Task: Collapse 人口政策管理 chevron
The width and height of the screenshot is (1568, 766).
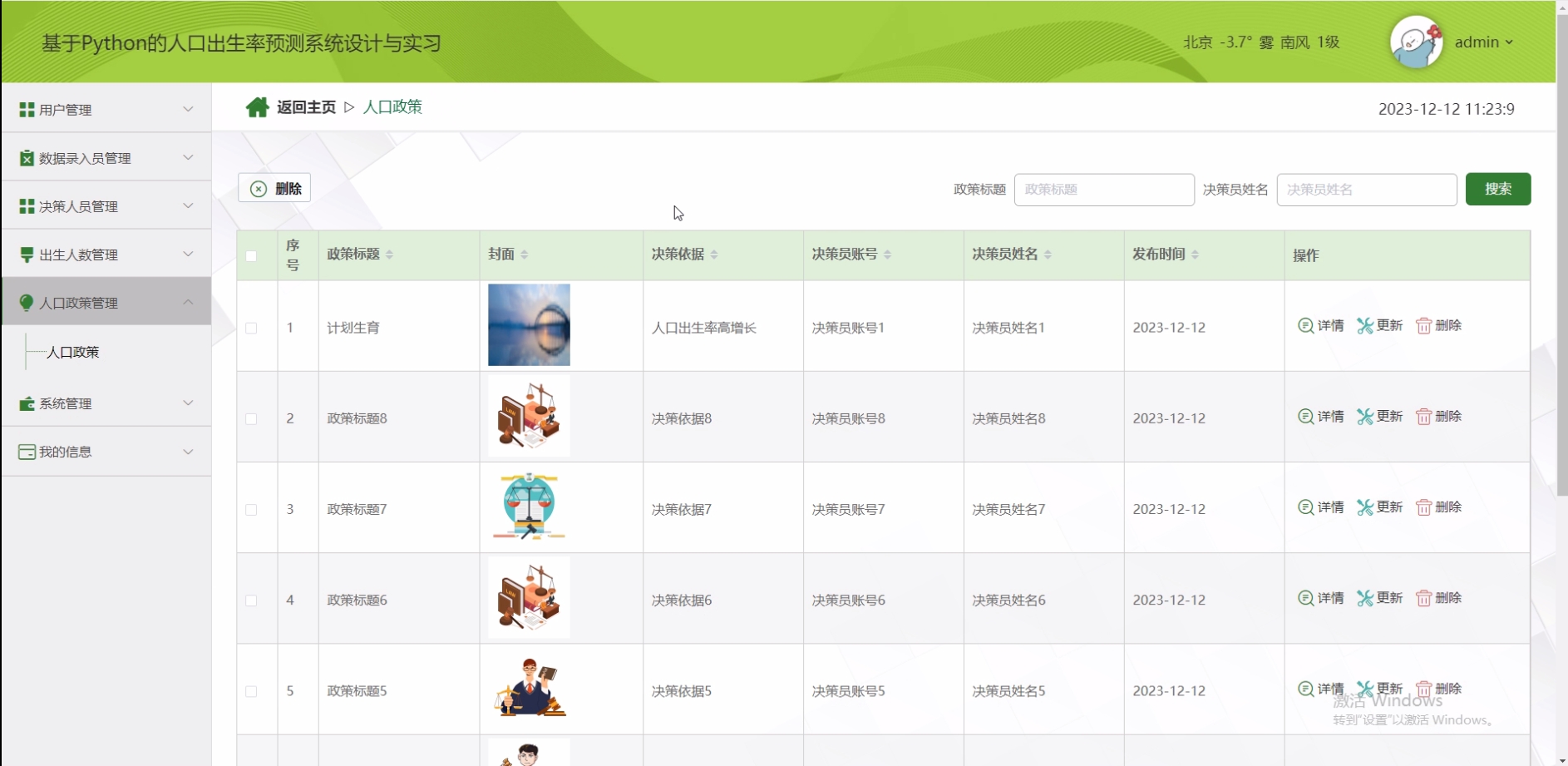Action: [x=188, y=302]
